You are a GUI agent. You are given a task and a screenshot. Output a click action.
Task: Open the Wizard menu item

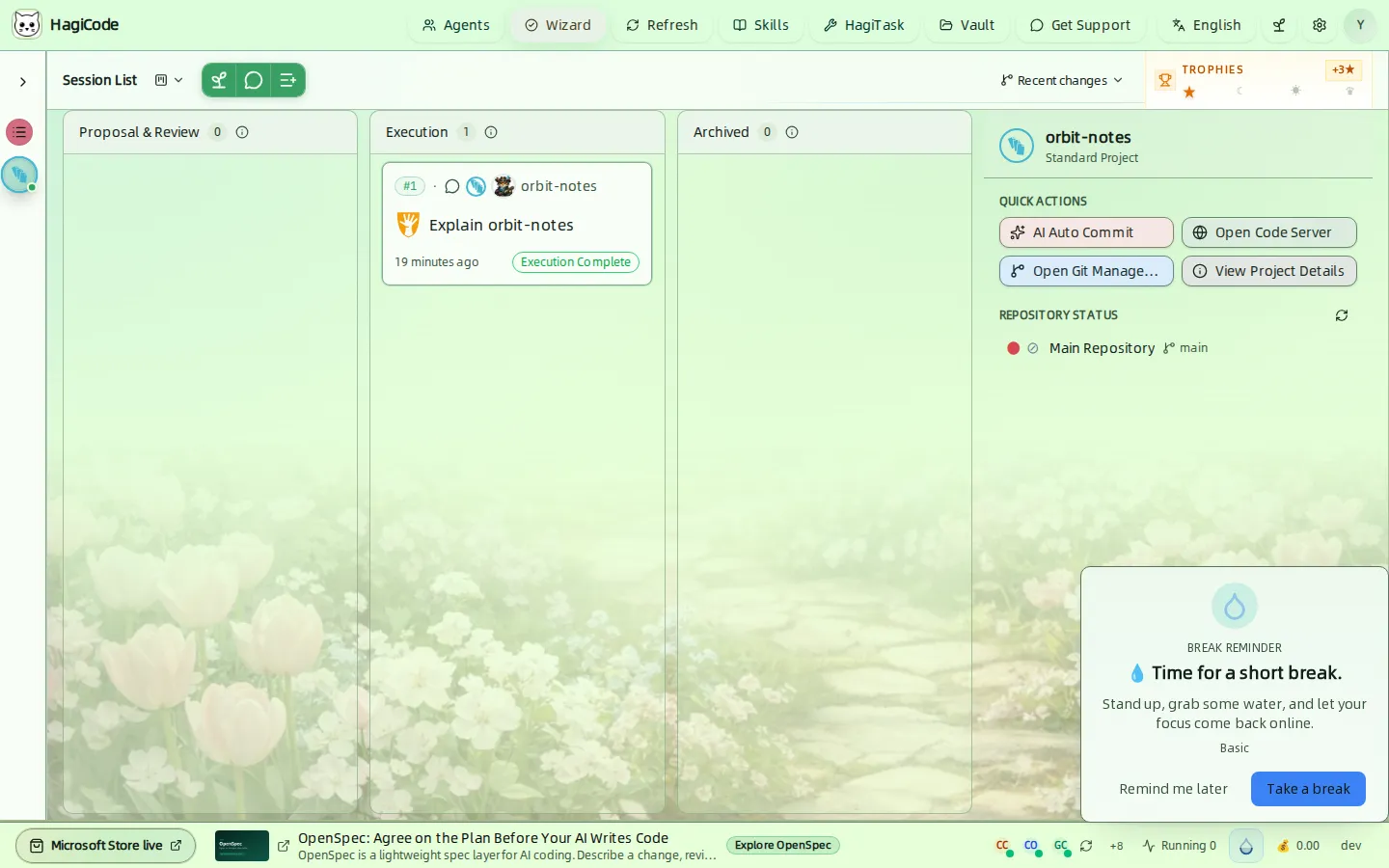[558, 25]
